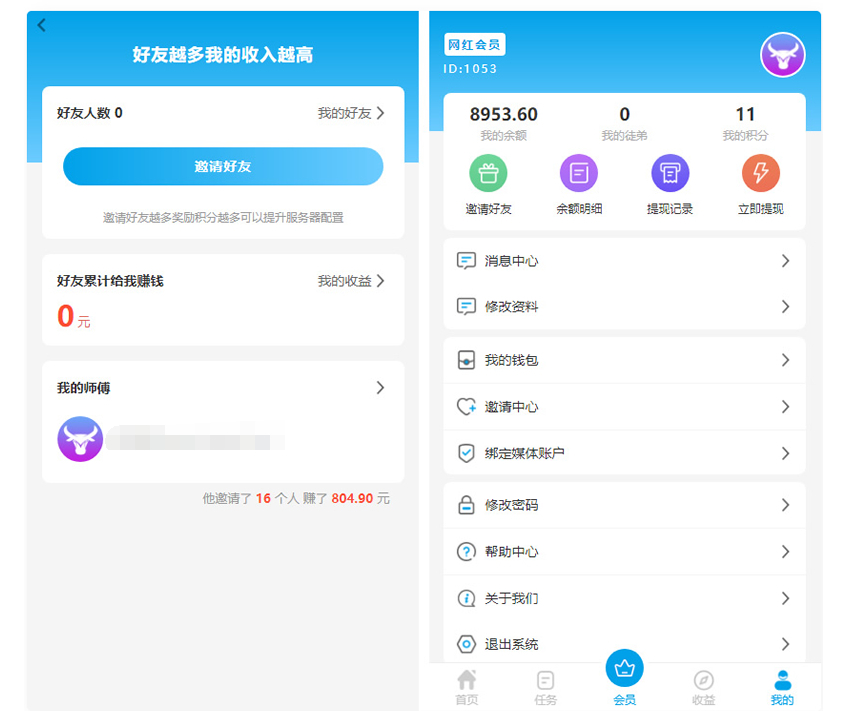Switch to 任务 tasks tab
The height and width of the screenshot is (711, 850).
(x=546, y=686)
